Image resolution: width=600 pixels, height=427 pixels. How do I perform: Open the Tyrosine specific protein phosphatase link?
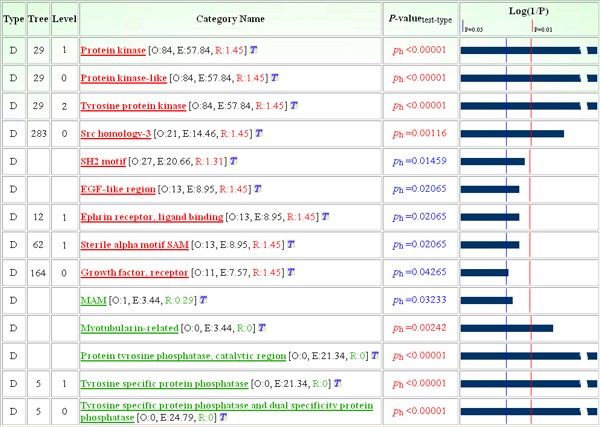tap(164, 383)
